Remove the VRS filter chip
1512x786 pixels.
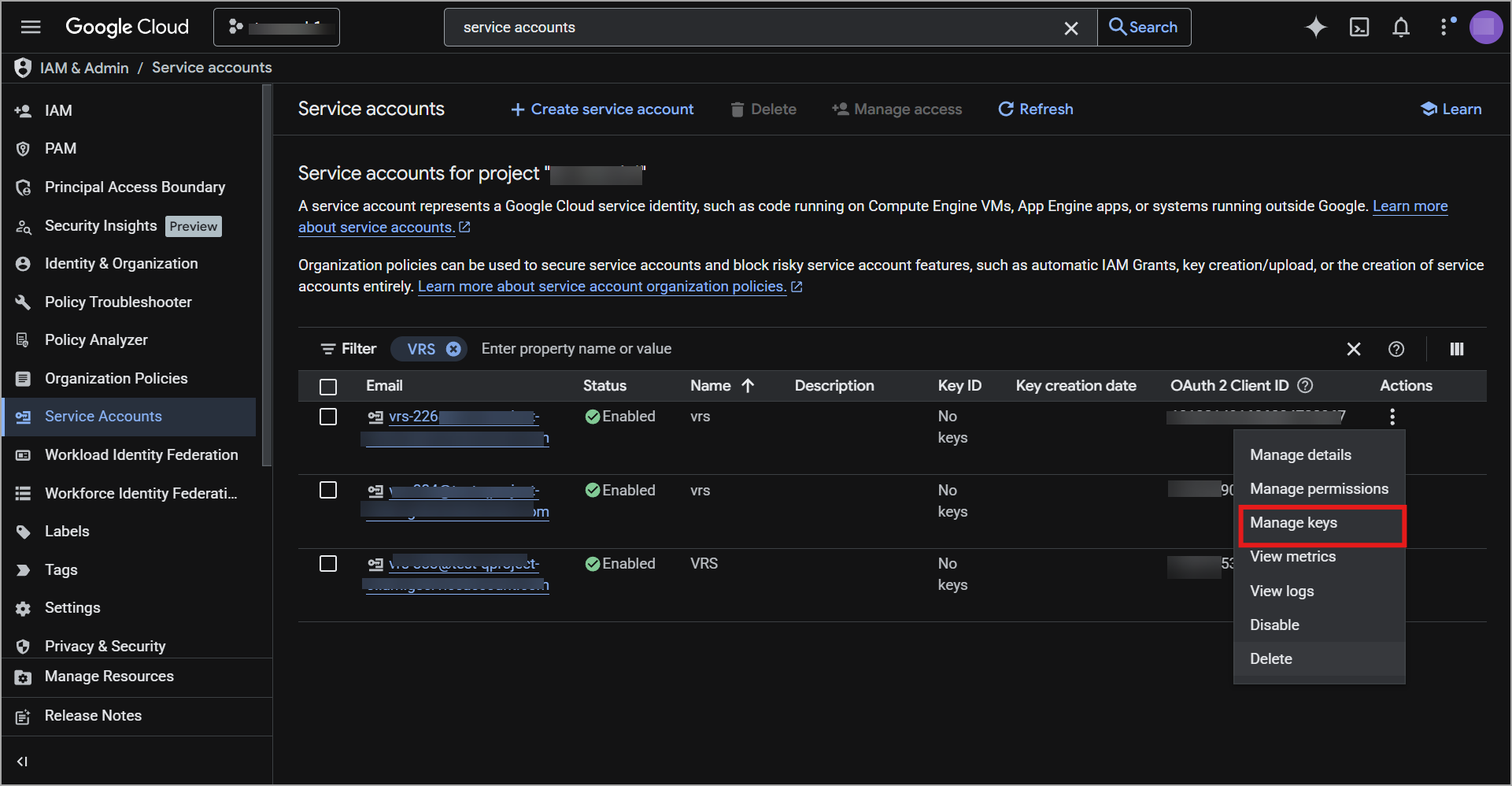(x=454, y=349)
